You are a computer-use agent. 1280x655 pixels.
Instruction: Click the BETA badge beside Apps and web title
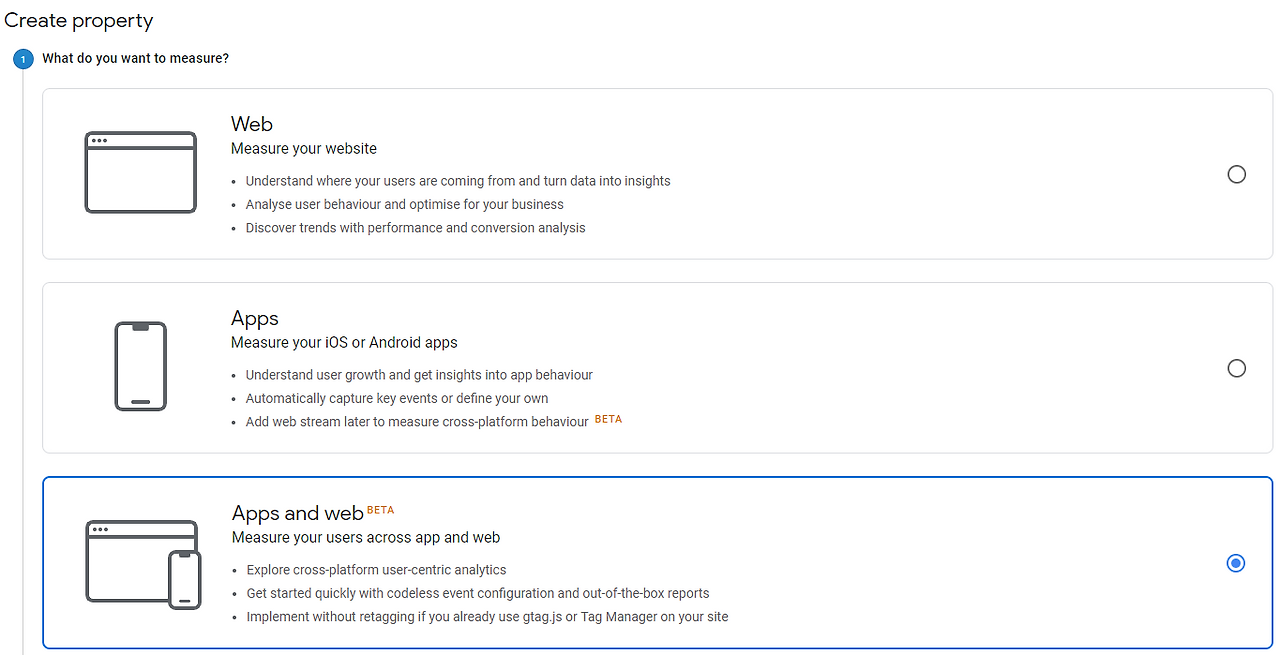[381, 510]
